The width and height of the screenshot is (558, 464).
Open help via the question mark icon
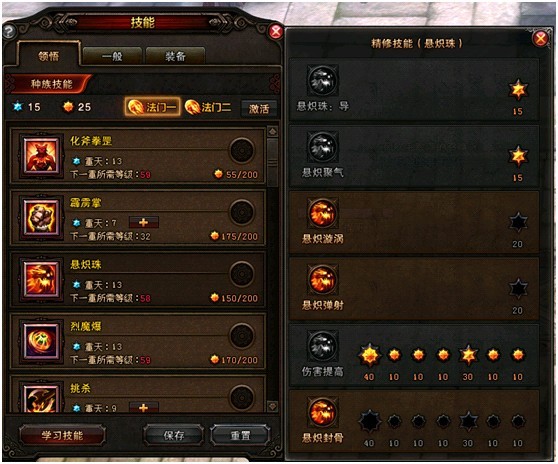pyautogui.click(x=9, y=32)
